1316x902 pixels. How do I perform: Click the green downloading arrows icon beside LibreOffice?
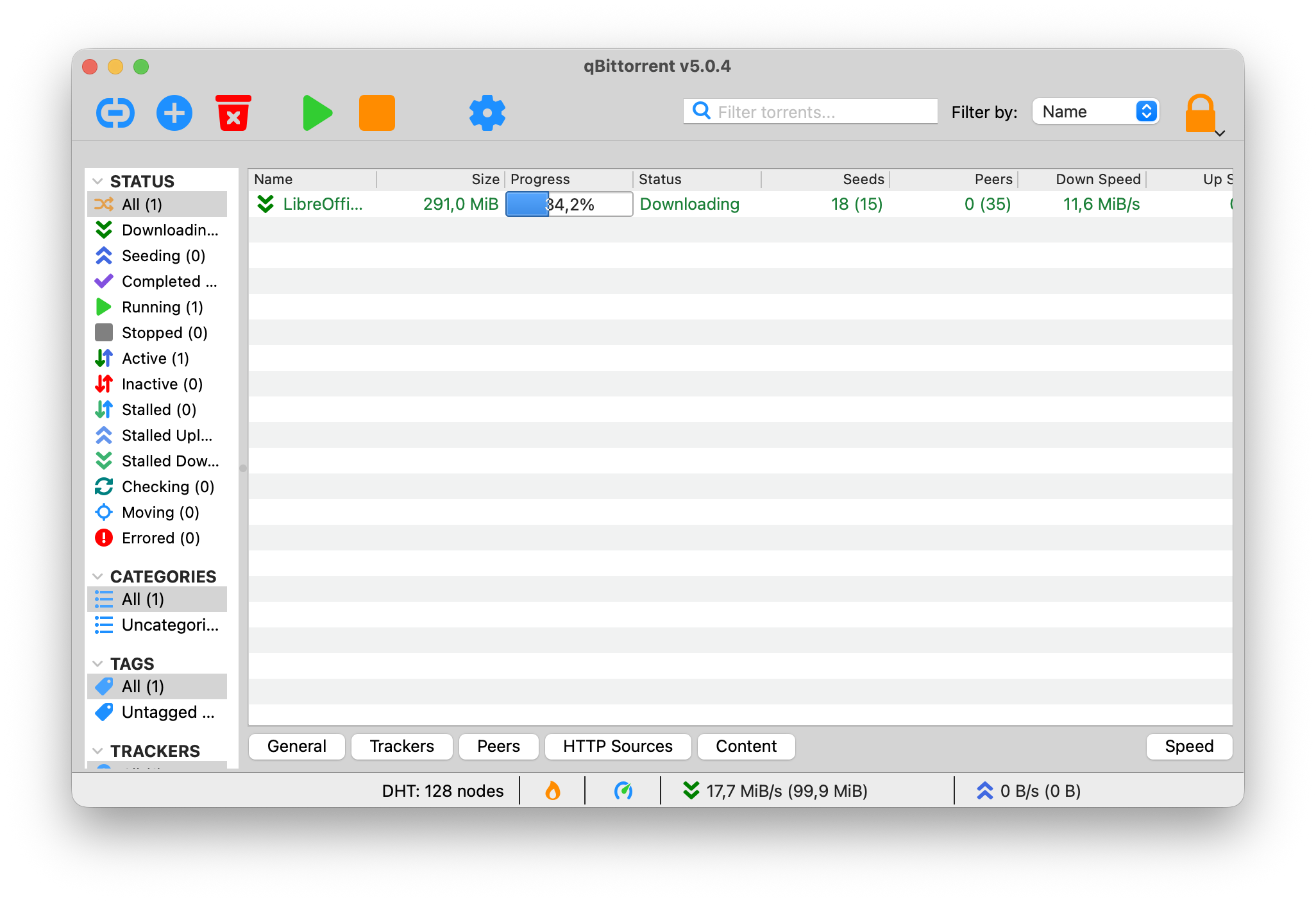pos(266,204)
